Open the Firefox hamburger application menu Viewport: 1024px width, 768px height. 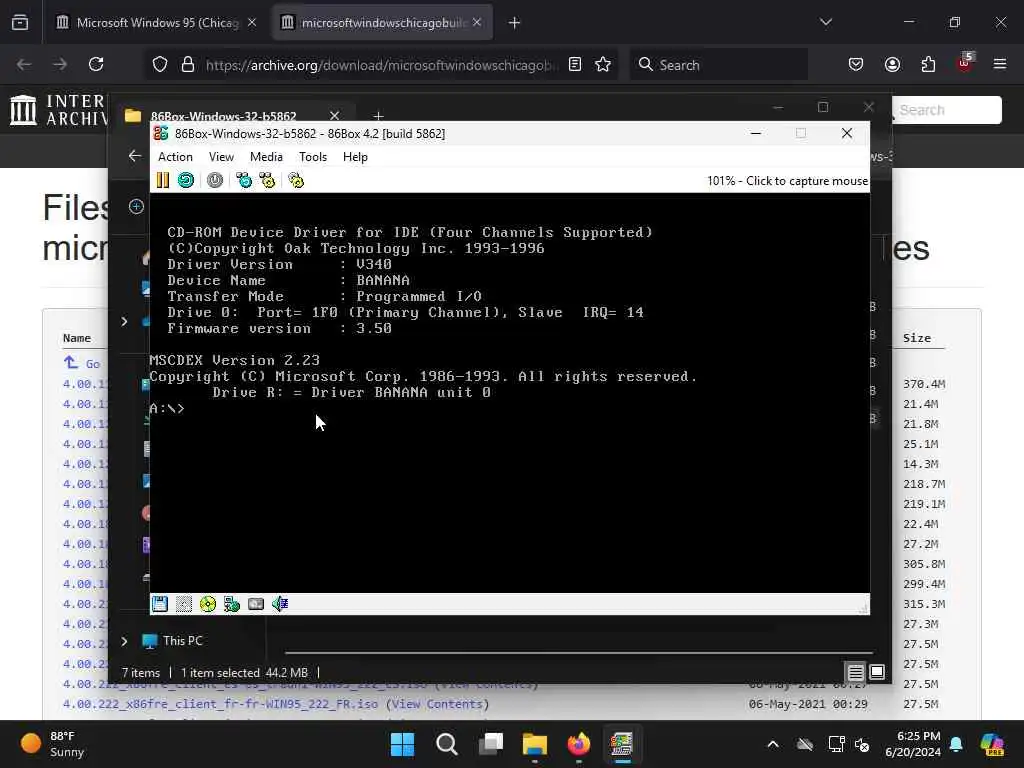click(1000, 64)
